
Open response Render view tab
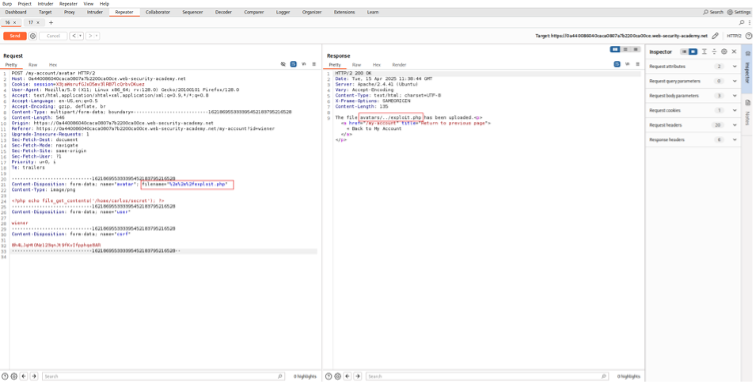(x=399, y=65)
